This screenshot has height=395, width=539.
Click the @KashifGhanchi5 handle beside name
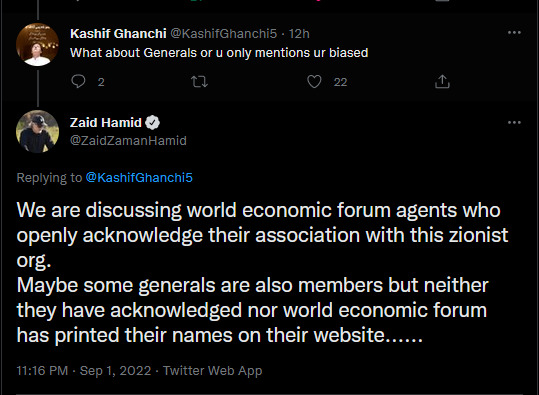click(x=223, y=34)
